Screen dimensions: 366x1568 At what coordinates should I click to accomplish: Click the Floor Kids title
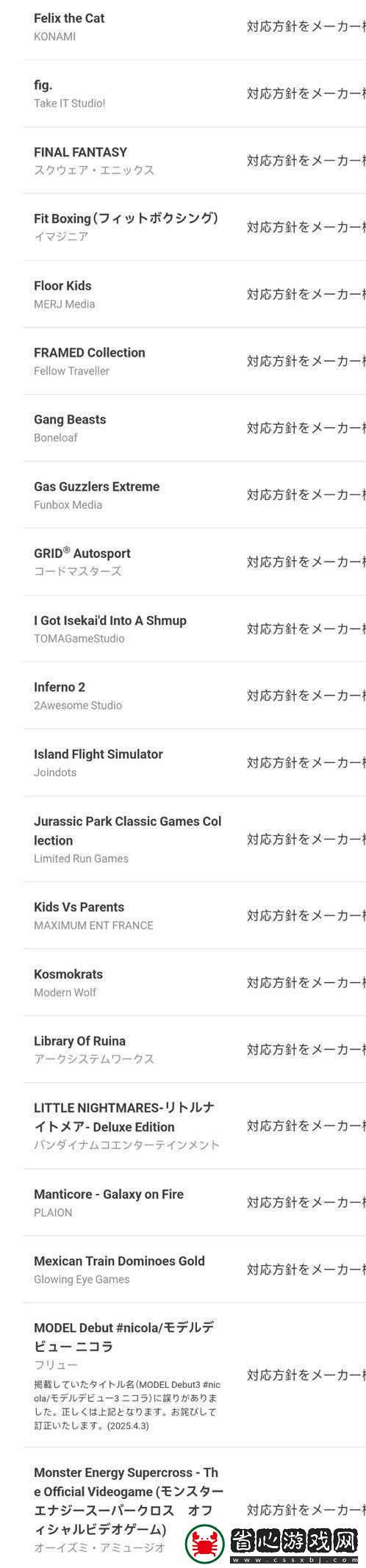(62, 286)
